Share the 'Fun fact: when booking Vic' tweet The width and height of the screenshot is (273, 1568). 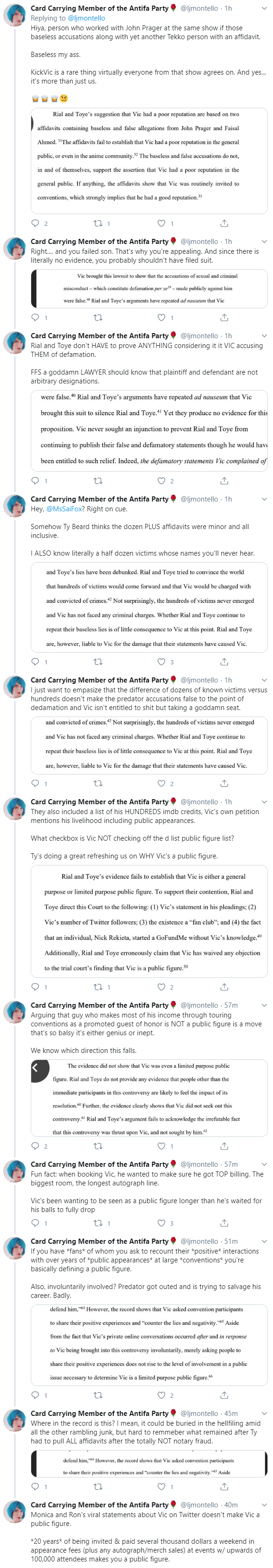[x=225, y=1223]
